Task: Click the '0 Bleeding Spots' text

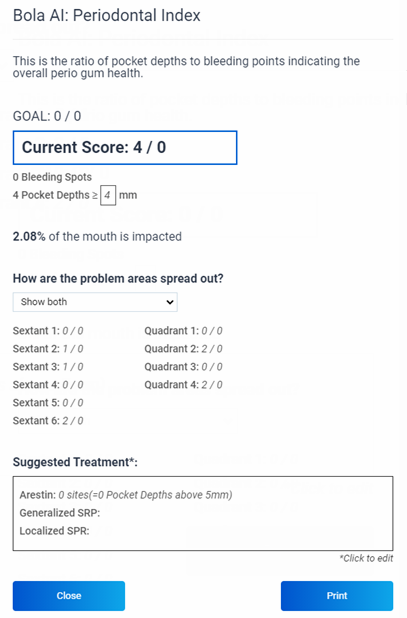Action: (x=52, y=177)
